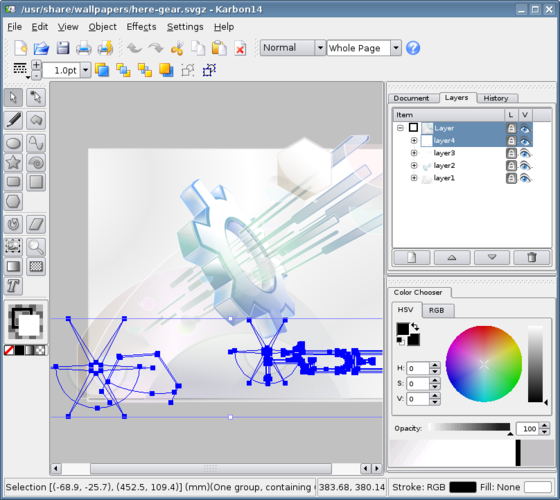This screenshot has height=500, width=560.
Task: Toggle lock of layer3
Action: (511, 153)
